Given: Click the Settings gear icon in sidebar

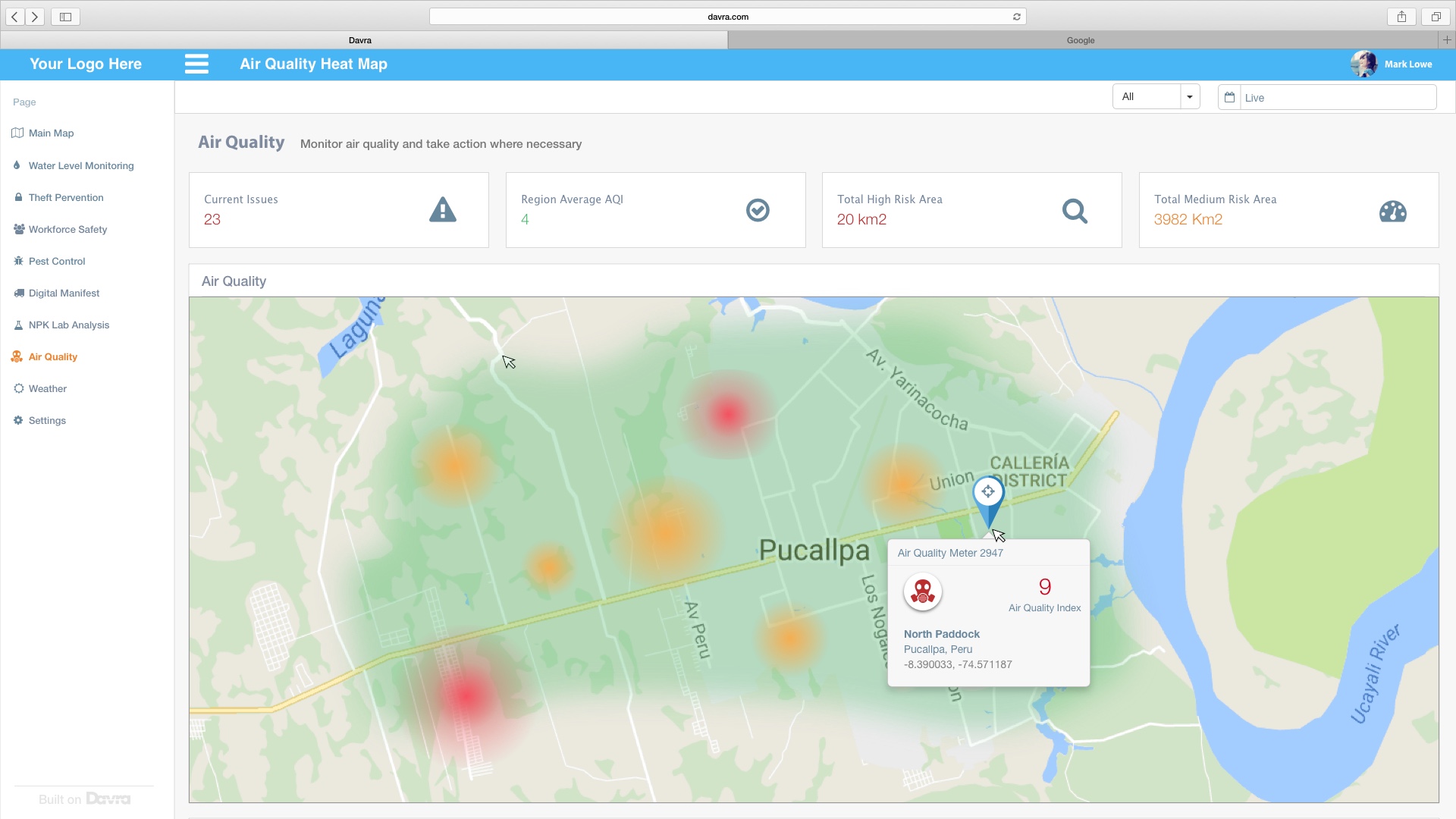Looking at the screenshot, I should click(18, 420).
